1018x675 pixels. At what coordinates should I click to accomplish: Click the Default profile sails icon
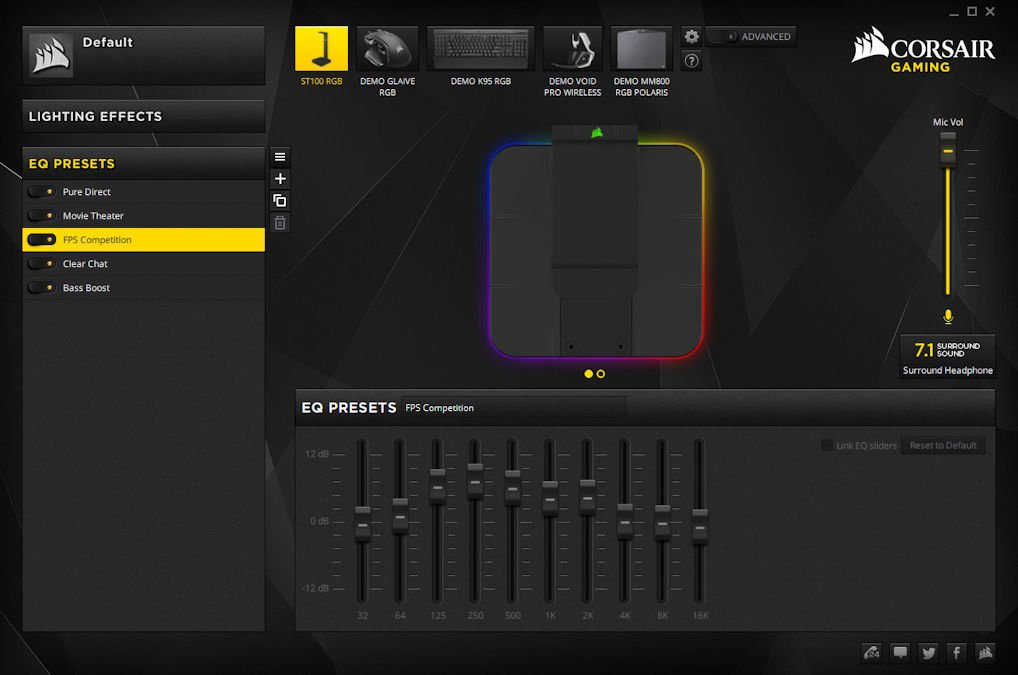[x=51, y=55]
